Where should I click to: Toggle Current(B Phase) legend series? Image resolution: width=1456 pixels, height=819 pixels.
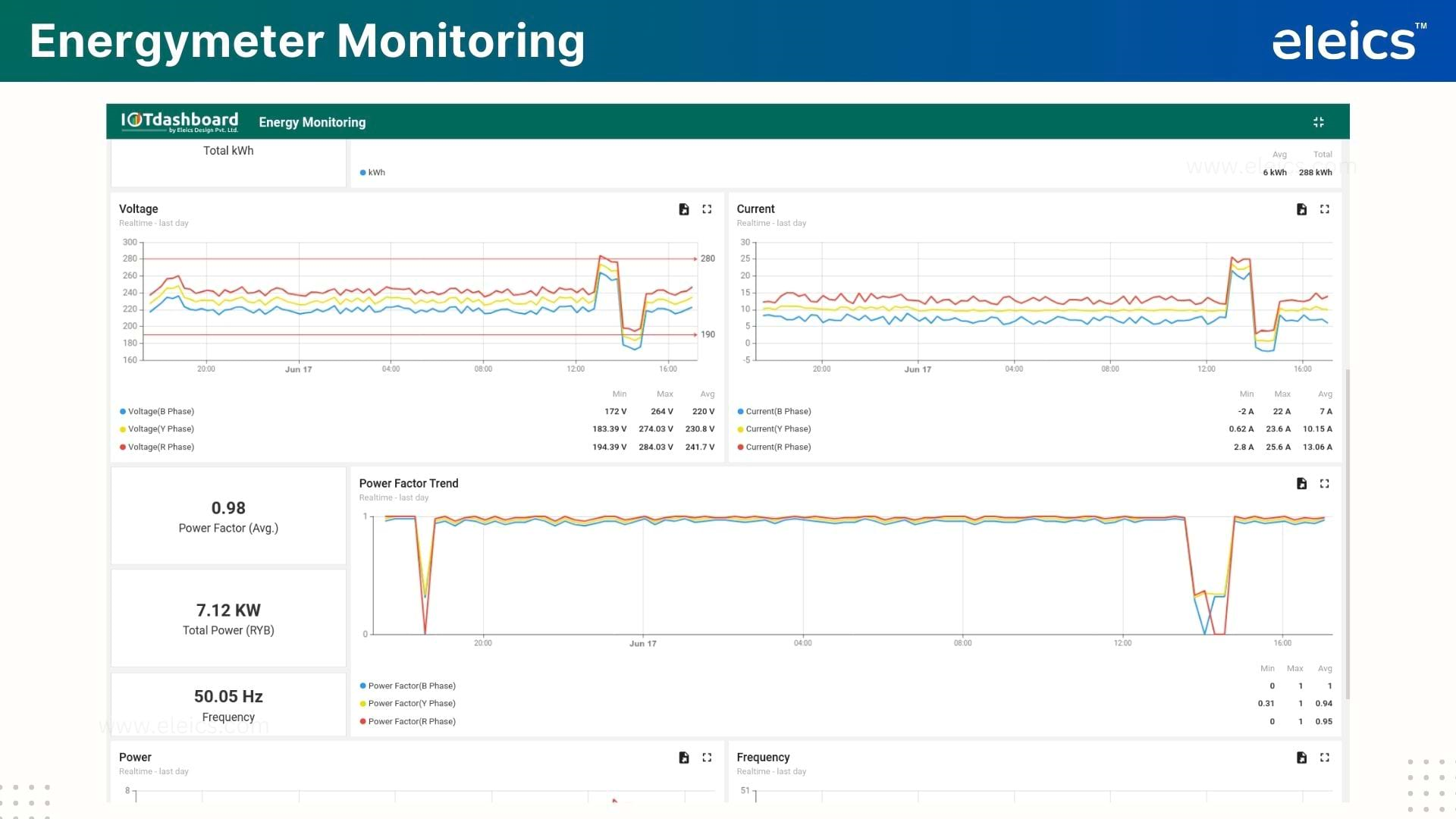774,412
